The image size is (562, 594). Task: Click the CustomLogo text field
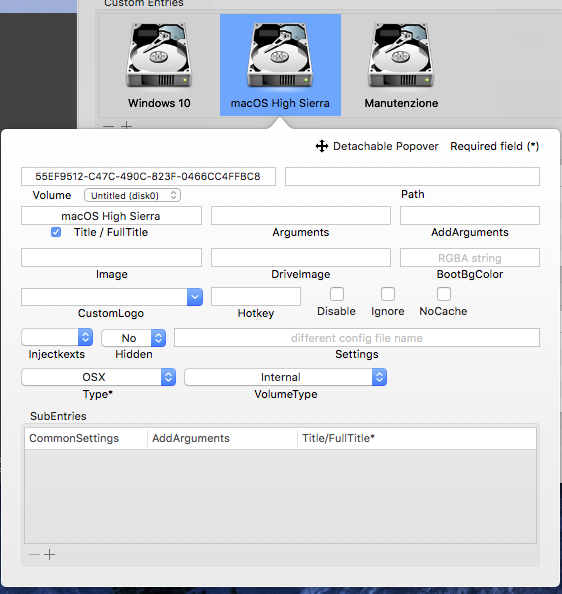click(x=104, y=297)
